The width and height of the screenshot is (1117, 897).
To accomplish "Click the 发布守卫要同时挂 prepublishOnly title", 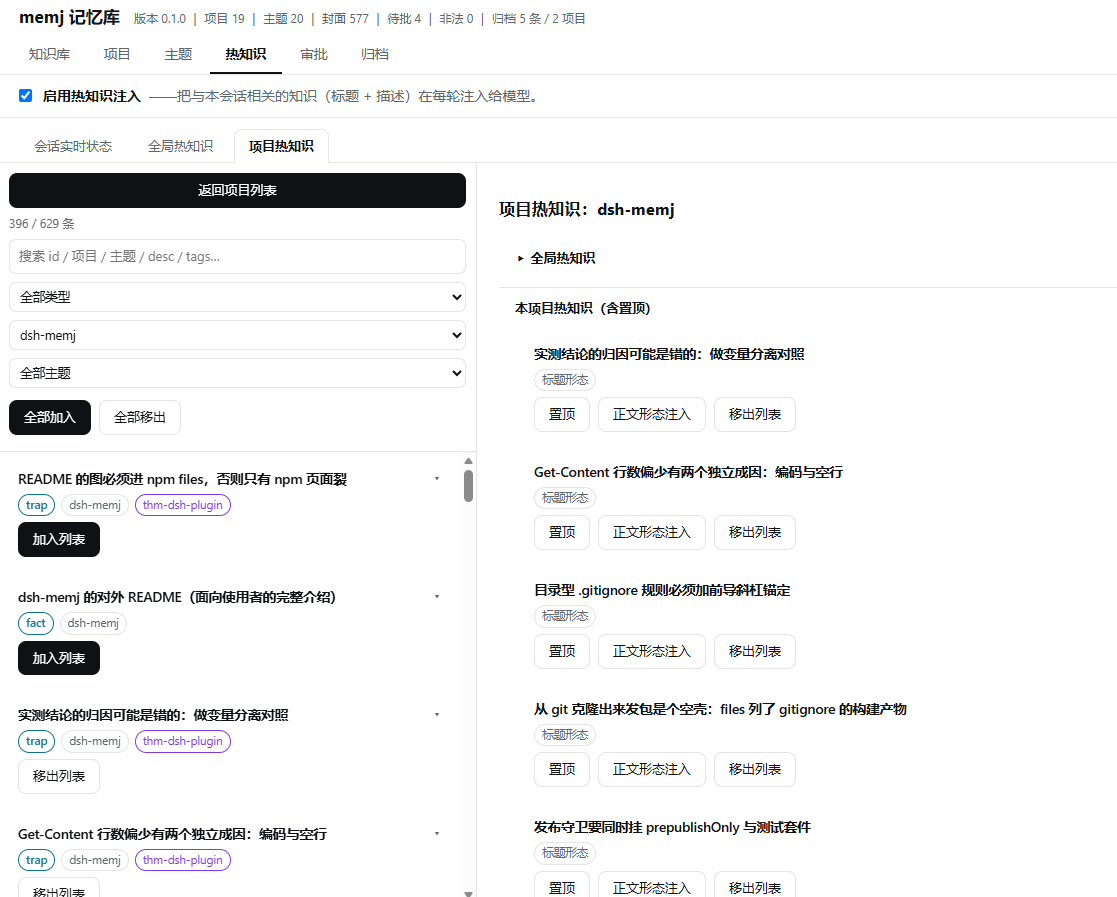I will click(x=672, y=827).
